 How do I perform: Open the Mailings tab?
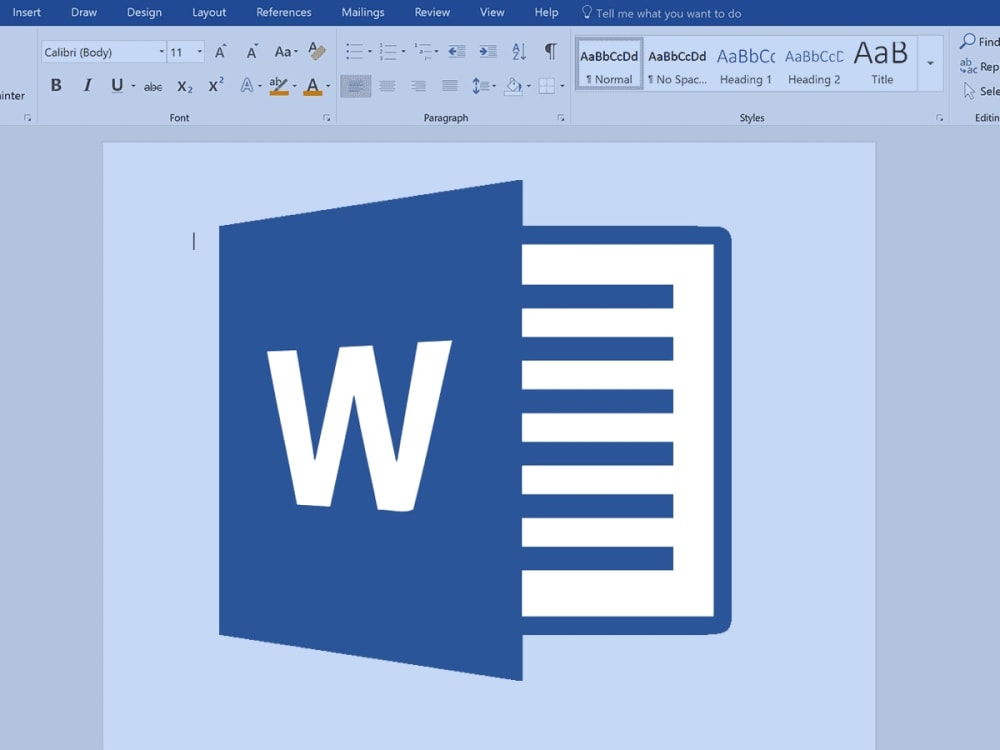[363, 13]
